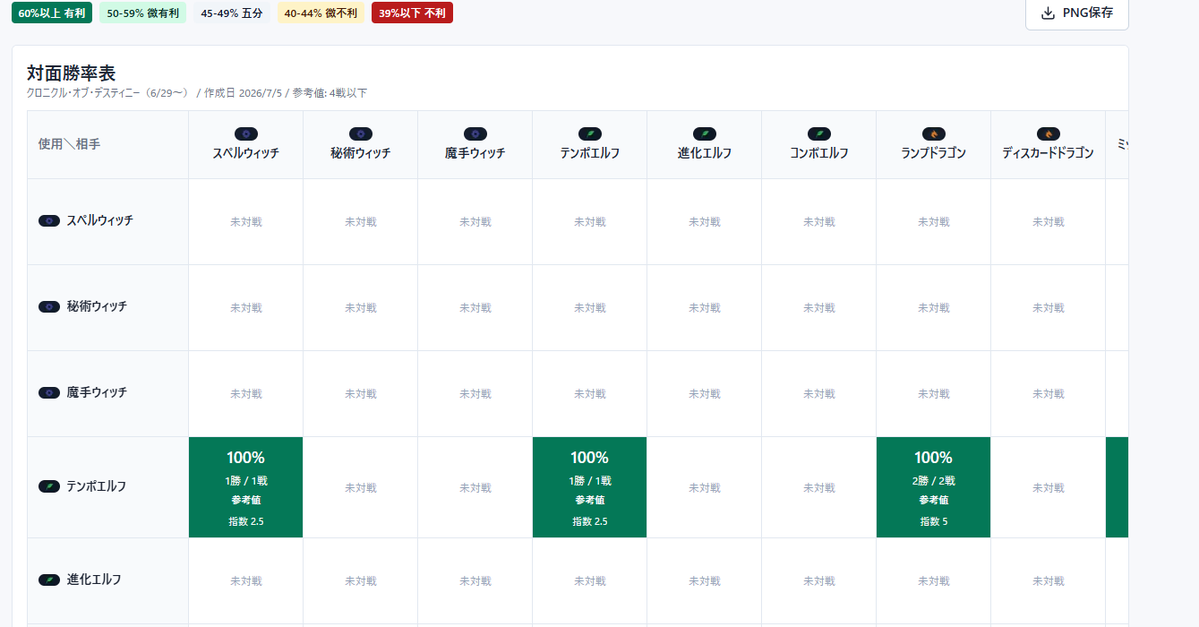1199x627 pixels.
Task: Click the 魔手ウィッチ row icon
Action: [x=49, y=393]
